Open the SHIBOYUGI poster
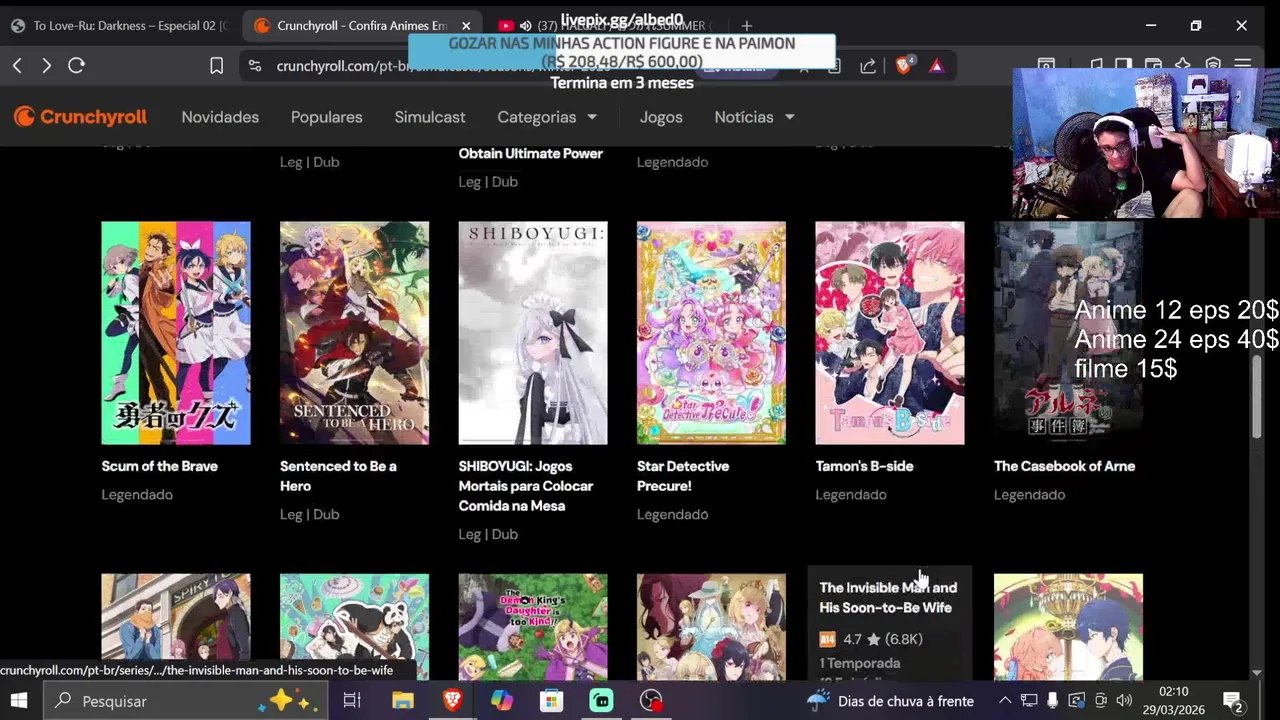Screen dimensions: 1280x720 point(533,333)
